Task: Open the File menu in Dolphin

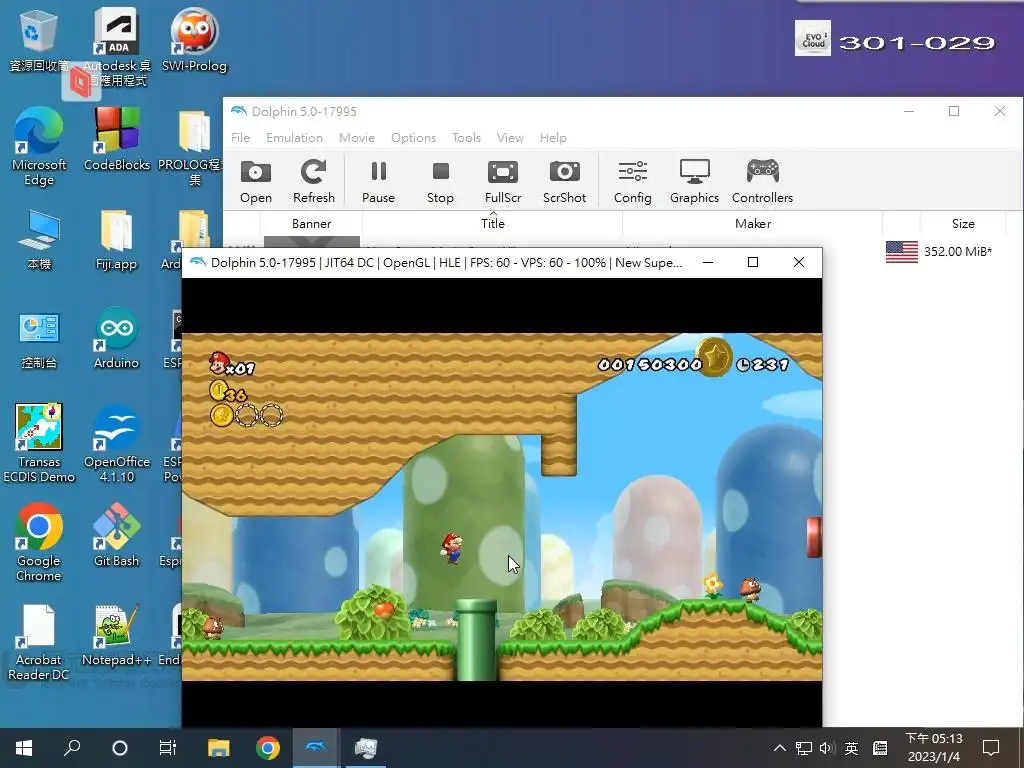Action: (240, 138)
